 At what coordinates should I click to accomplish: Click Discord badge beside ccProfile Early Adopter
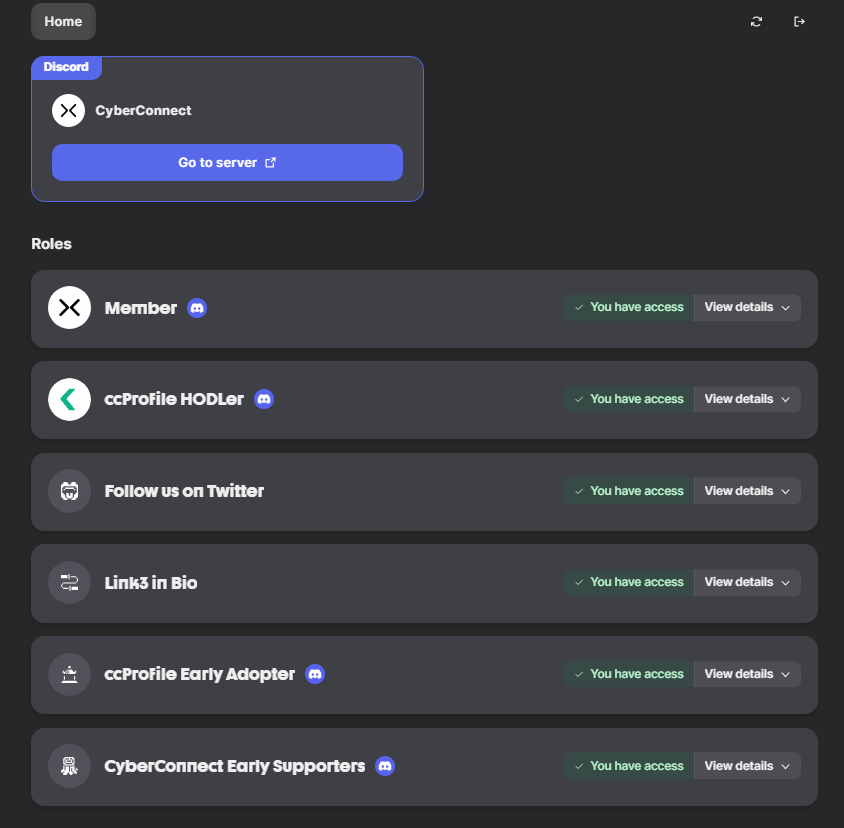(x=315, y=674)
